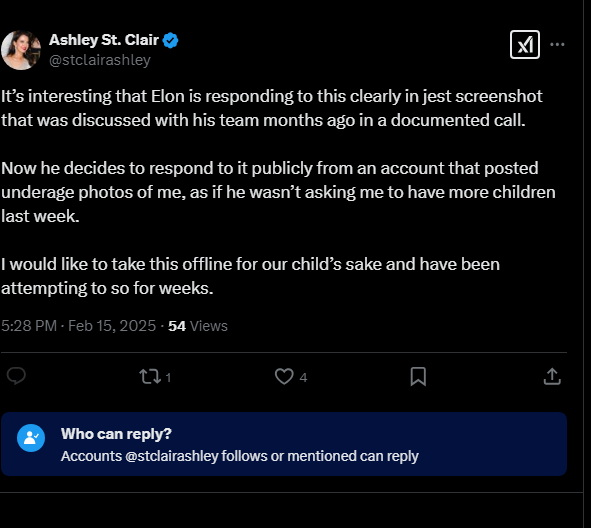Open the @stclairashley handle link
This screenshot has width=591, height=528.
click(100, 60)
